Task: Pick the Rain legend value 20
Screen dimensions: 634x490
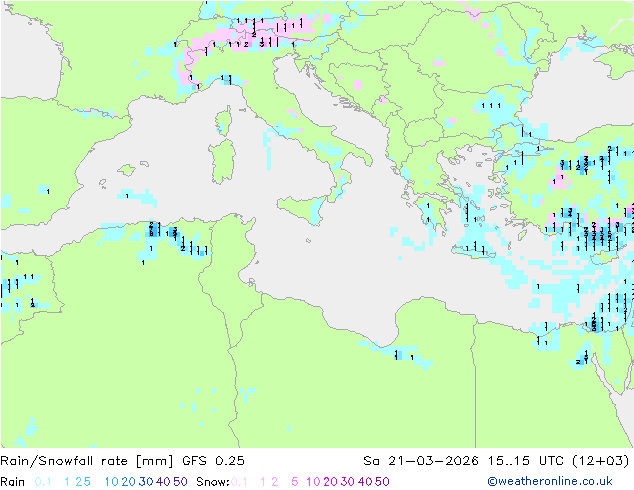Action: click(x=129, y=482)
